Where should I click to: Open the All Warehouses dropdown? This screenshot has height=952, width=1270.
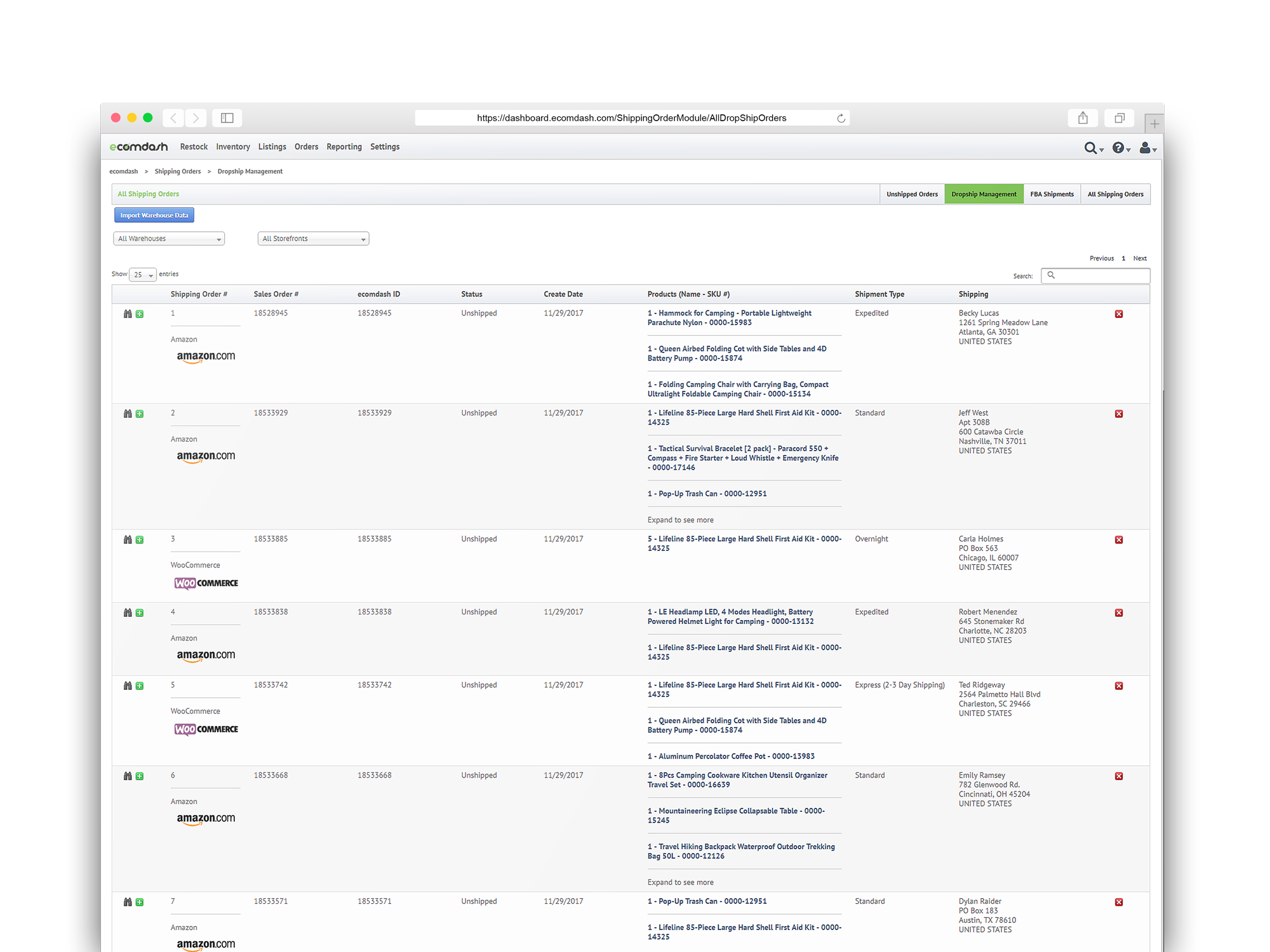(x=169, y=239)
